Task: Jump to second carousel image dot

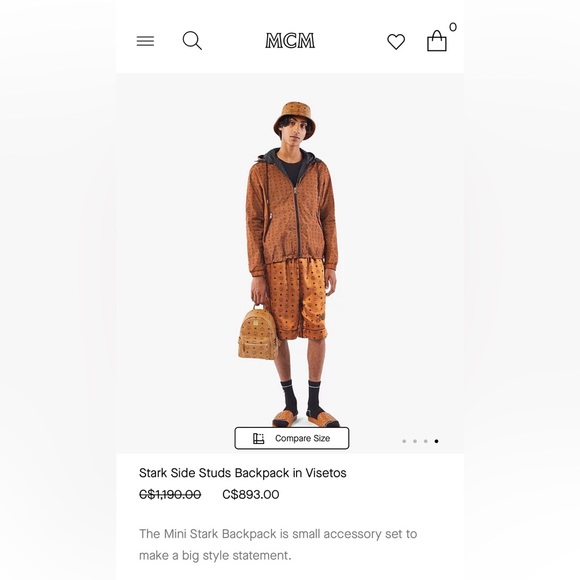Action: point(415,441)
